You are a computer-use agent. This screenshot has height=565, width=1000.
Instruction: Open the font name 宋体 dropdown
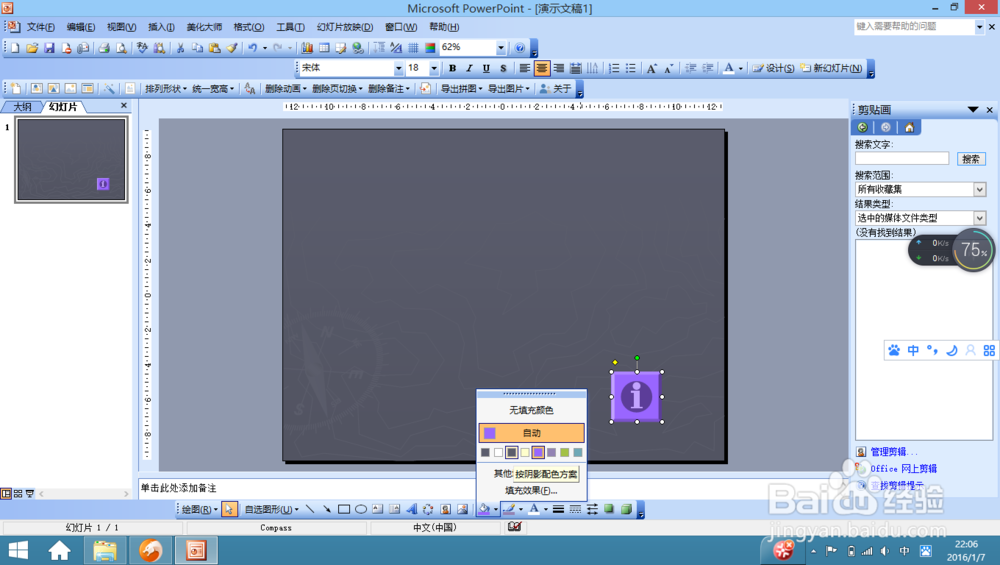click(x=399, y=68)
